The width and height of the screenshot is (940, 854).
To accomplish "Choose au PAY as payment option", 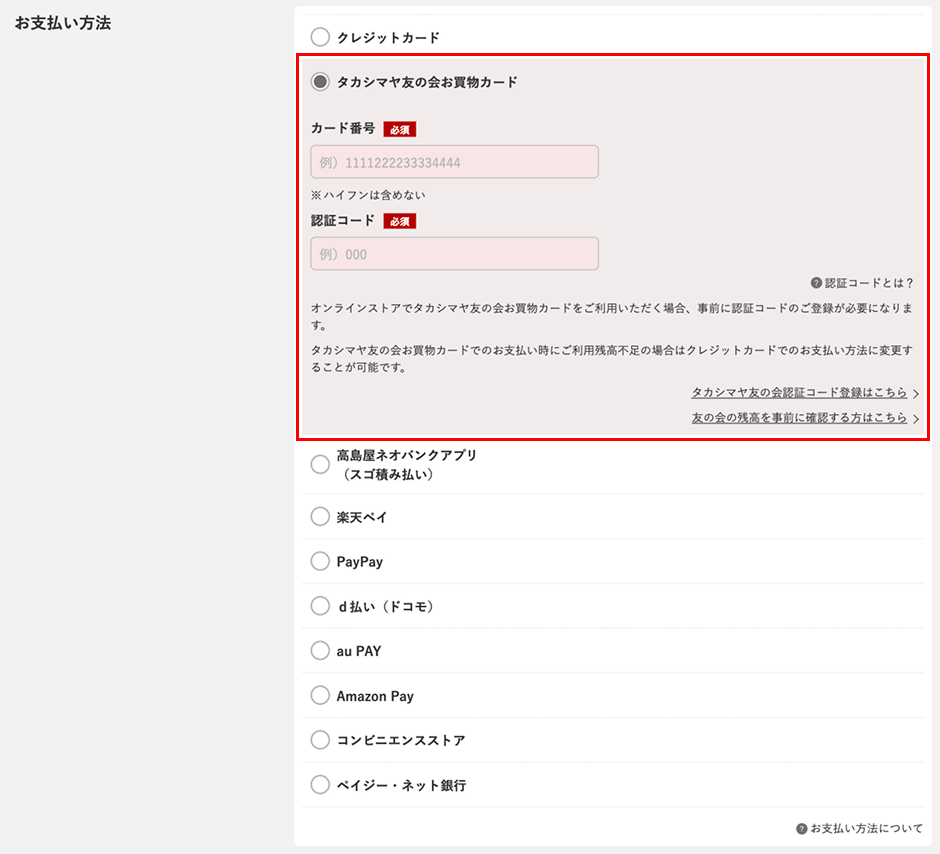I will 320,650.
